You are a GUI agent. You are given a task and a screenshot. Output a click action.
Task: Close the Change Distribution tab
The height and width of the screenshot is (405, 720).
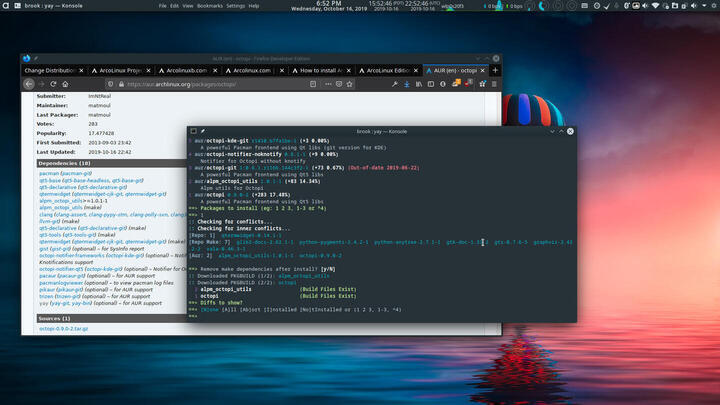pos(81,70)
